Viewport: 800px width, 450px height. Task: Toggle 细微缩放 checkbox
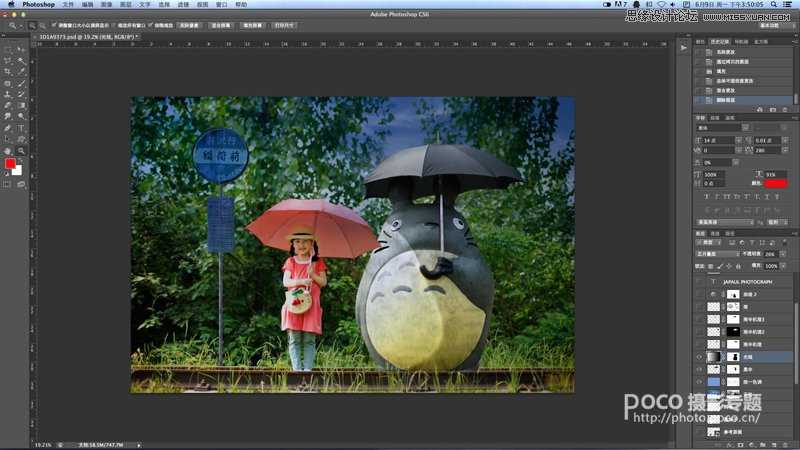[x=151, y=25]
